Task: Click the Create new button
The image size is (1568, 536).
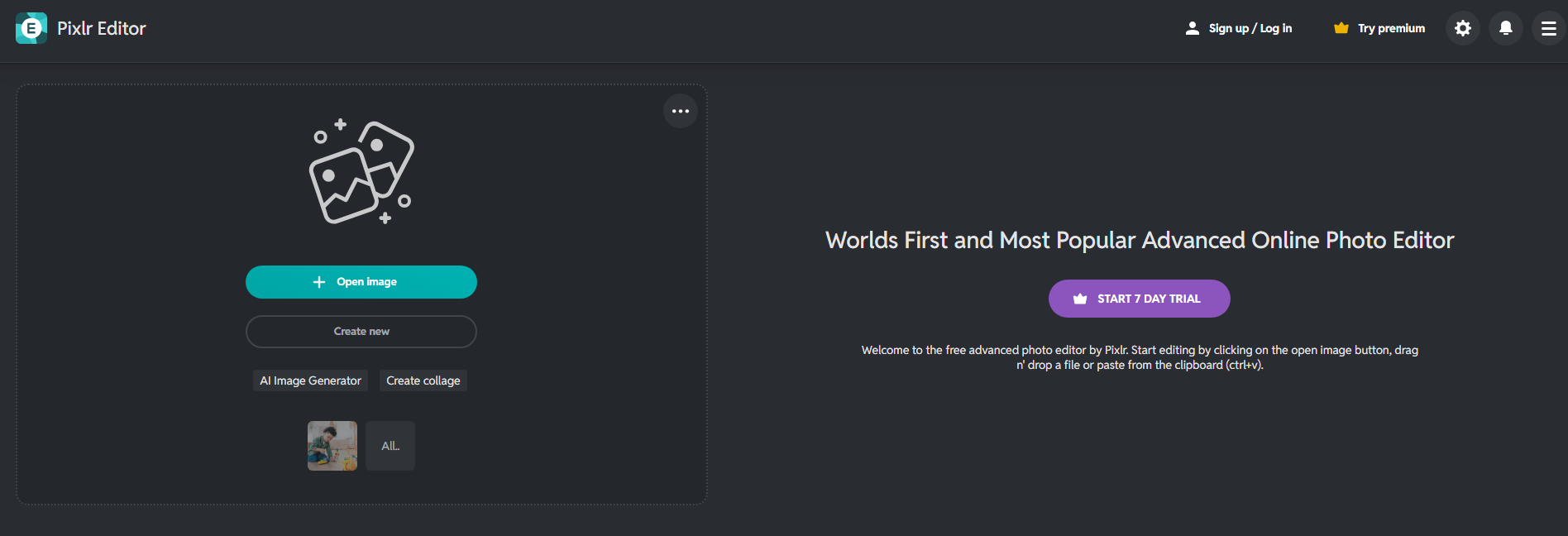Action: tap(361, 332)
